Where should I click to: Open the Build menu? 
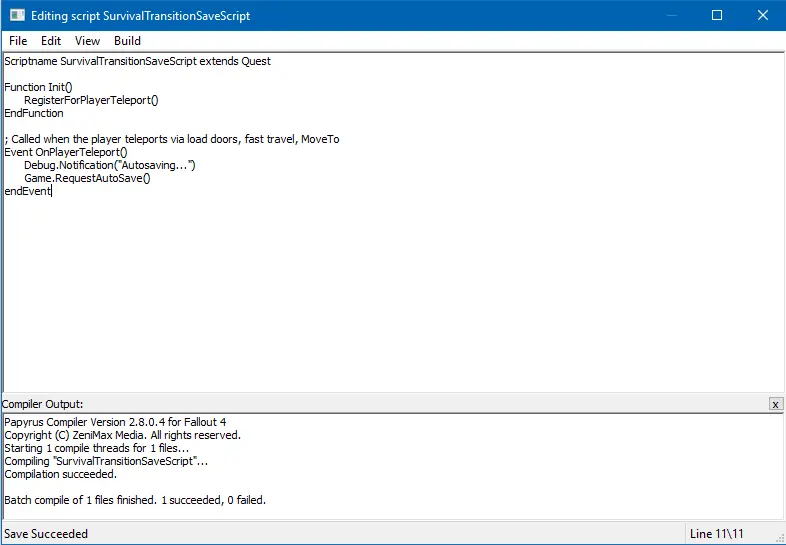[127, 41]
